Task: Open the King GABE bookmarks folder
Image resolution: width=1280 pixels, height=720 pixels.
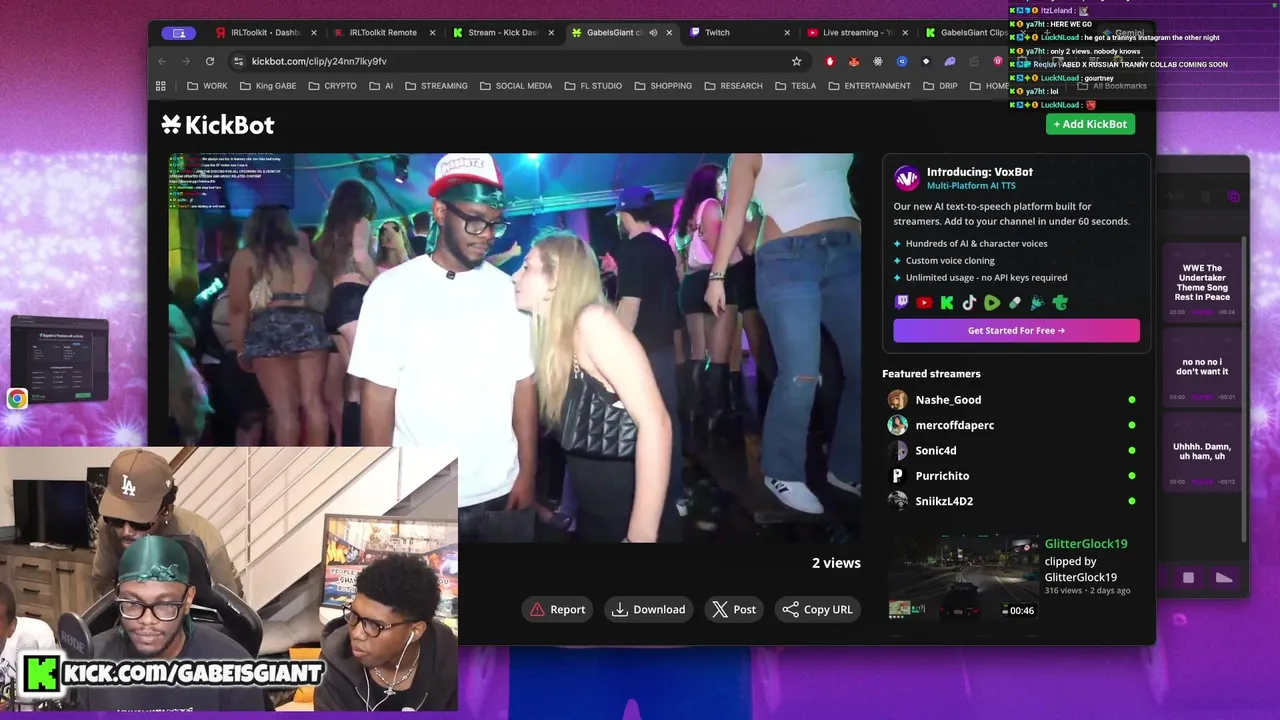Action: click(268, 86)
